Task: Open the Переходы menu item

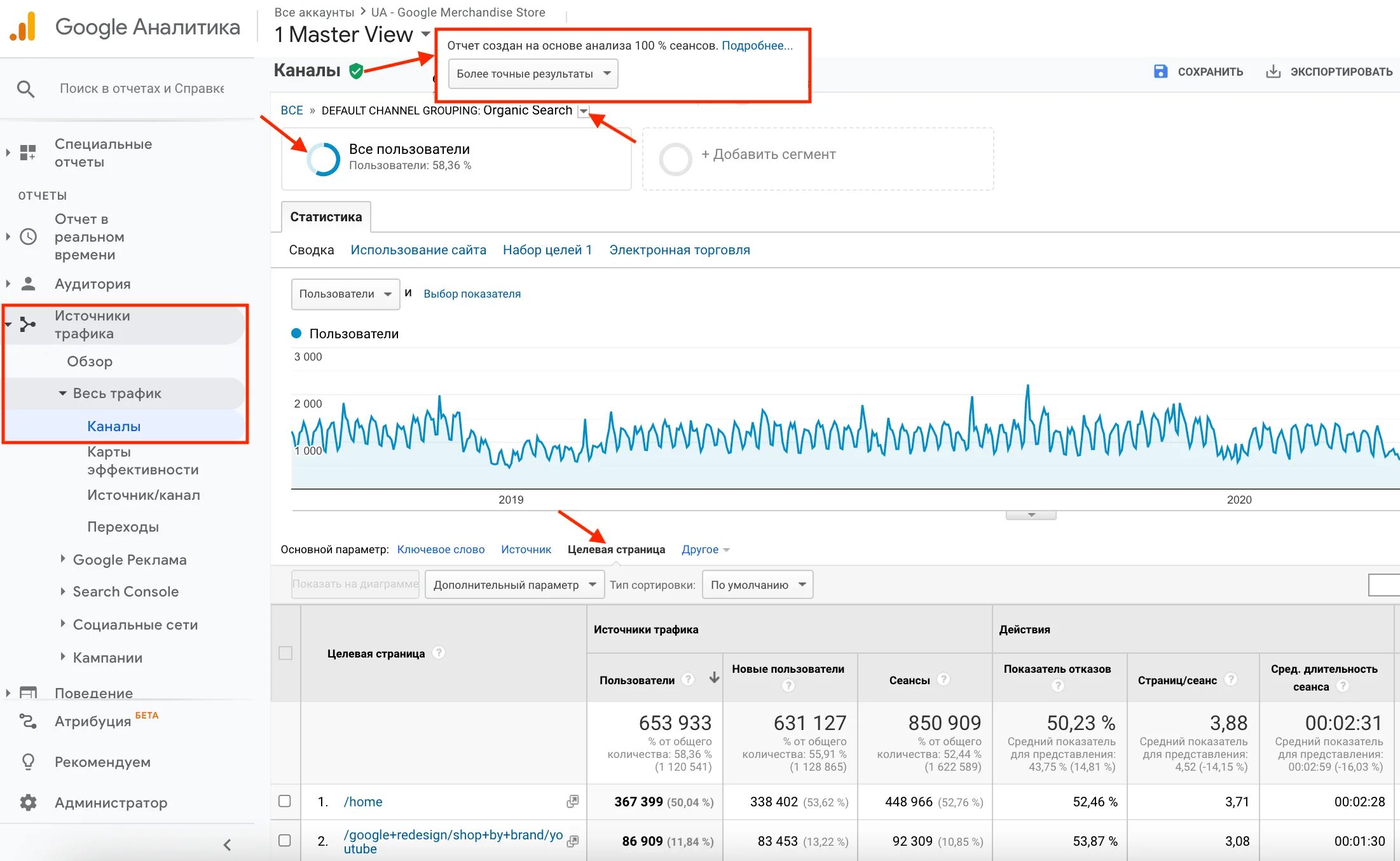Action: point(123,527)
